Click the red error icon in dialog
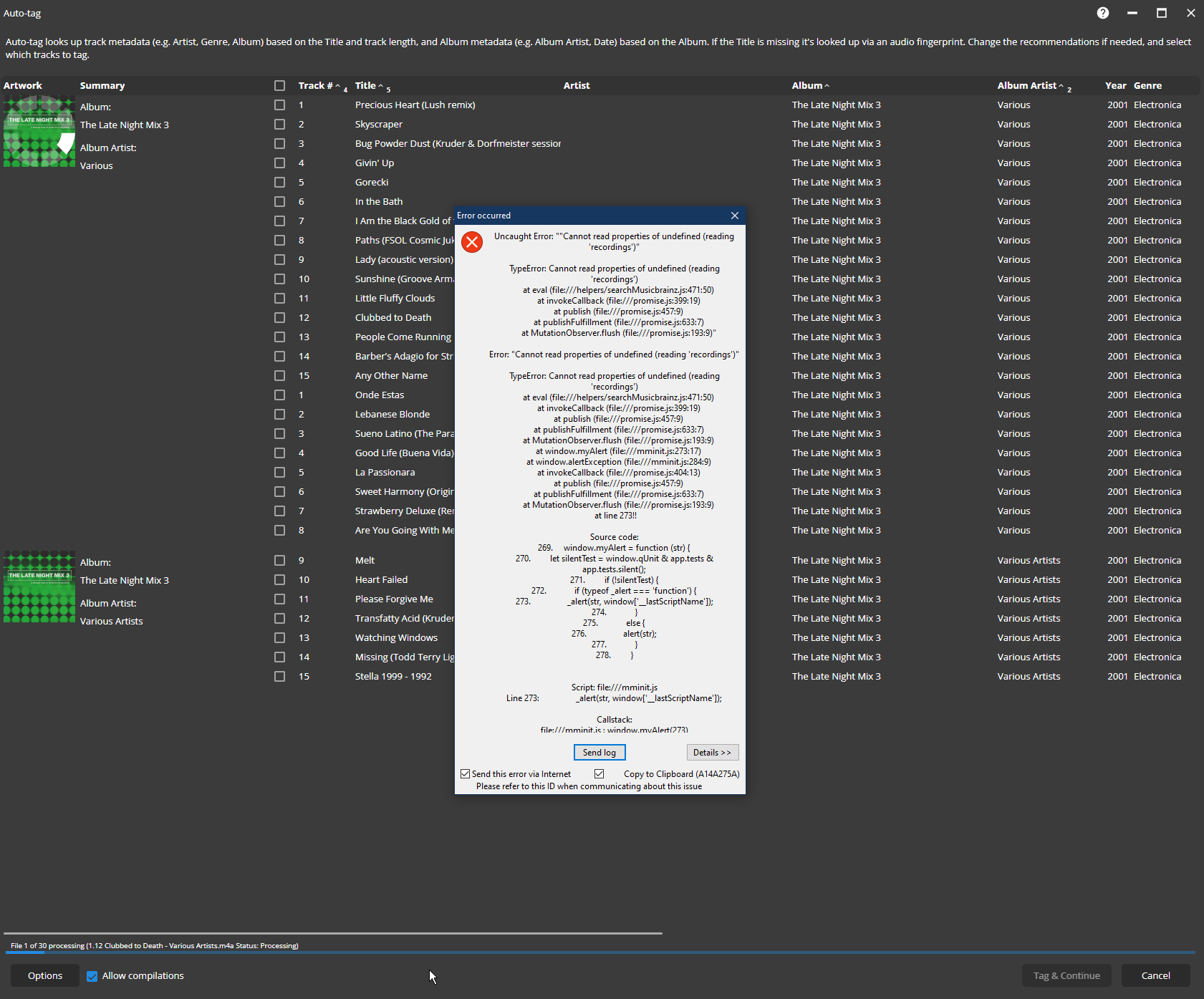 (x=472, y=242)
